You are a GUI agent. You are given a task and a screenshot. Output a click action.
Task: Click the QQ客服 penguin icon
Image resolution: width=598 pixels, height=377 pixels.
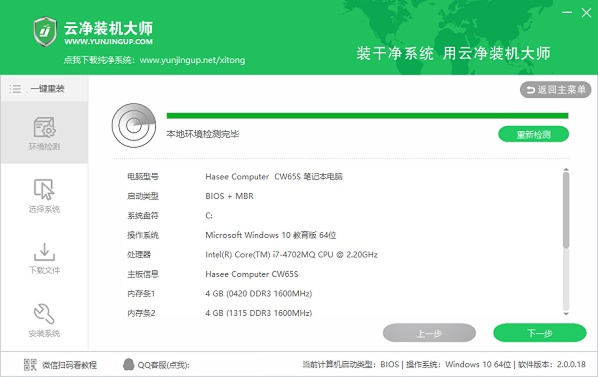click(x=129, y=364)
